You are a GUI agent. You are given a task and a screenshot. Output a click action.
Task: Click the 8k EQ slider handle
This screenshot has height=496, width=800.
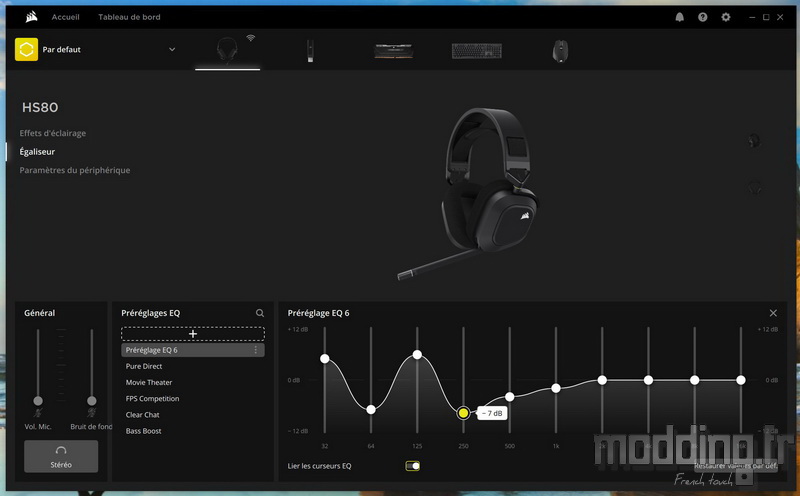coord(694,380)
